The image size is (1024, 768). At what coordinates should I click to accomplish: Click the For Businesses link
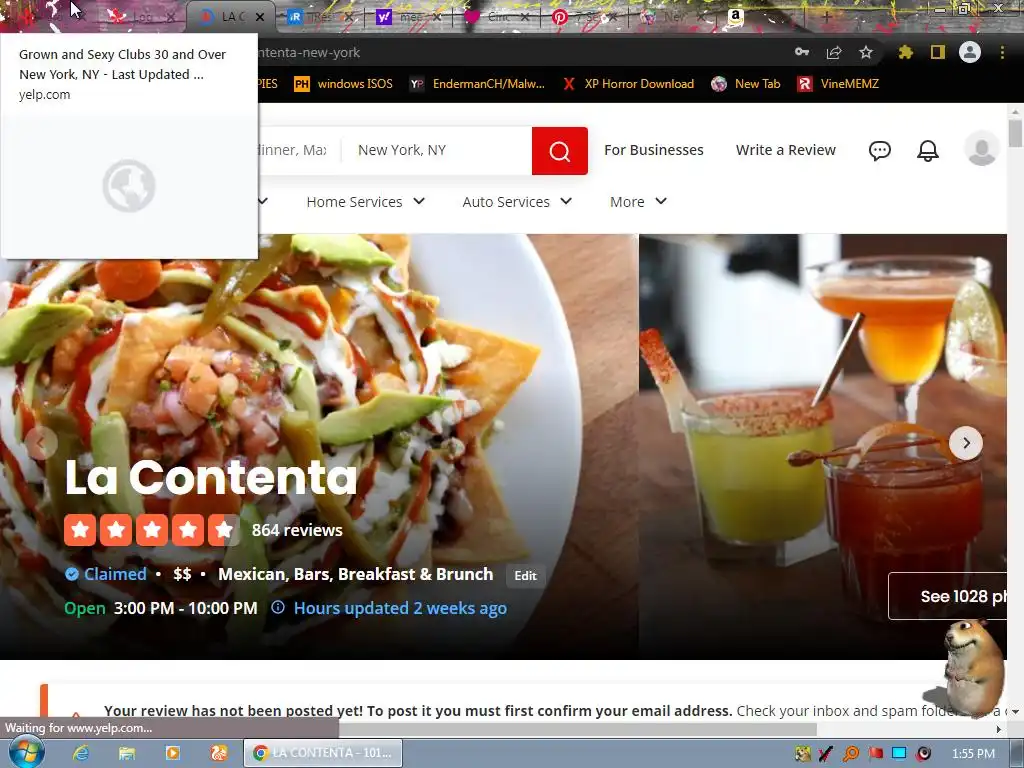[654, 150]
